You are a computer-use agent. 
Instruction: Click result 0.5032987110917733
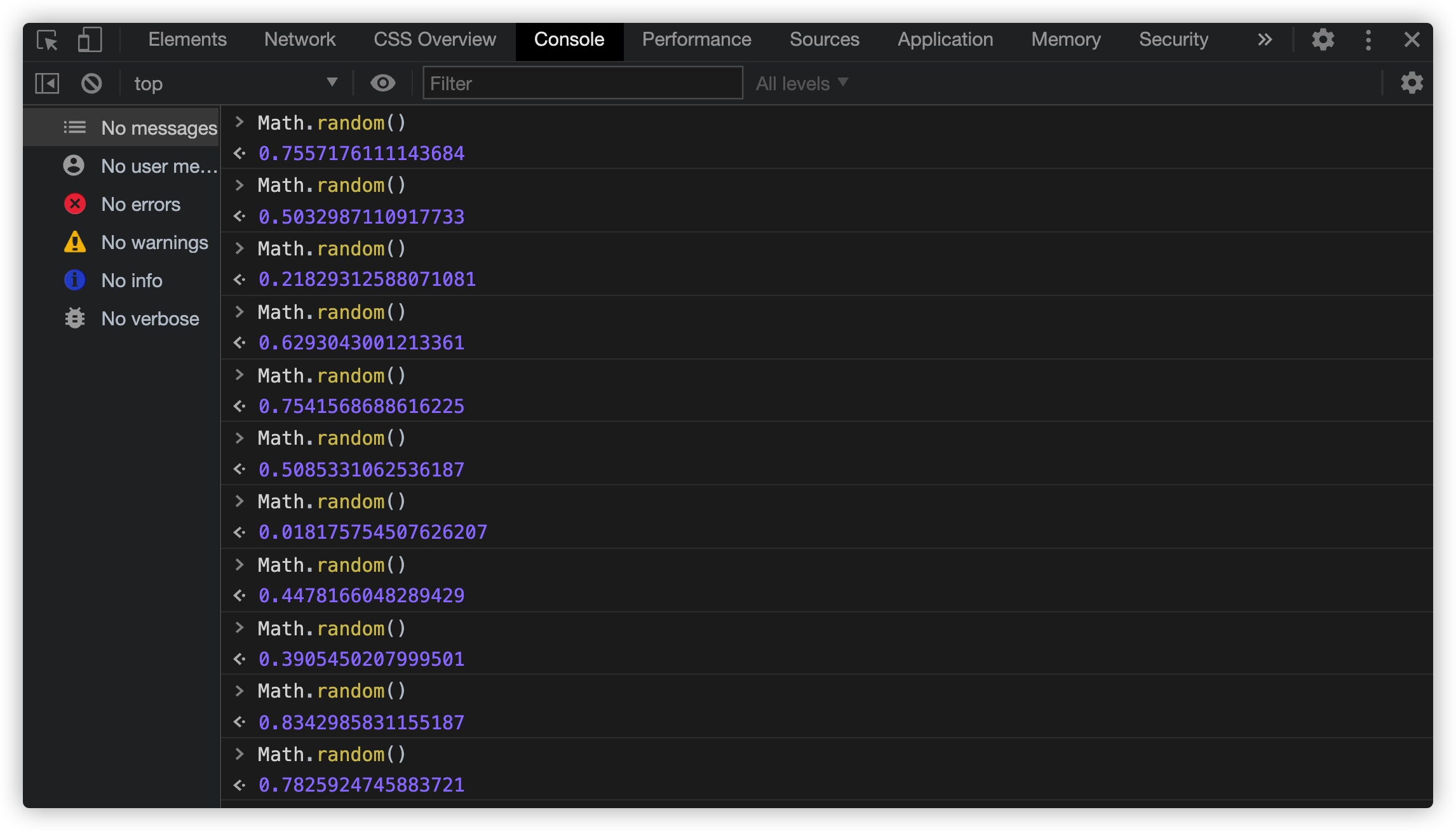pos(361,217)
